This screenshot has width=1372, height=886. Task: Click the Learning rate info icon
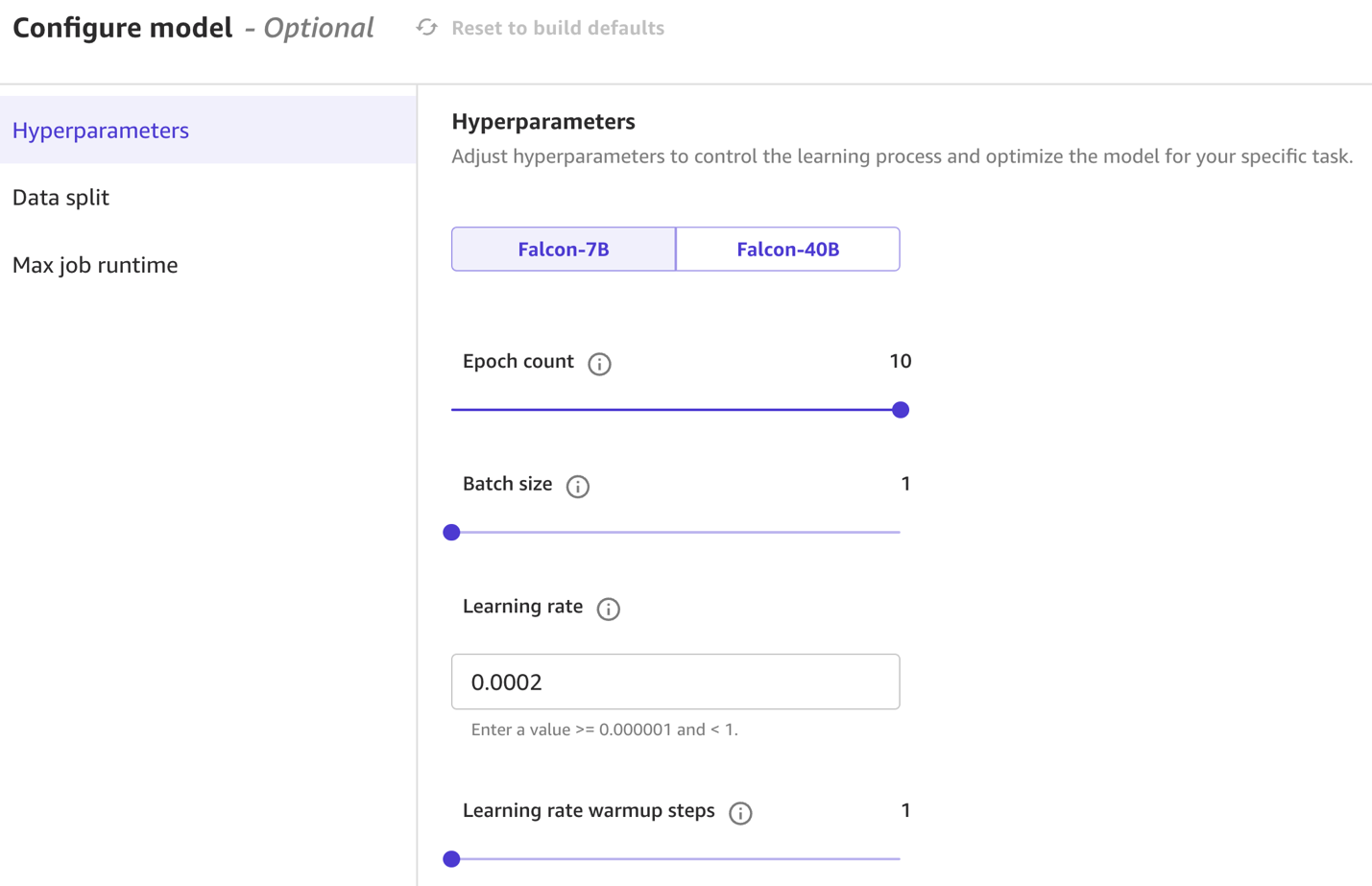[x=608, y=609]
